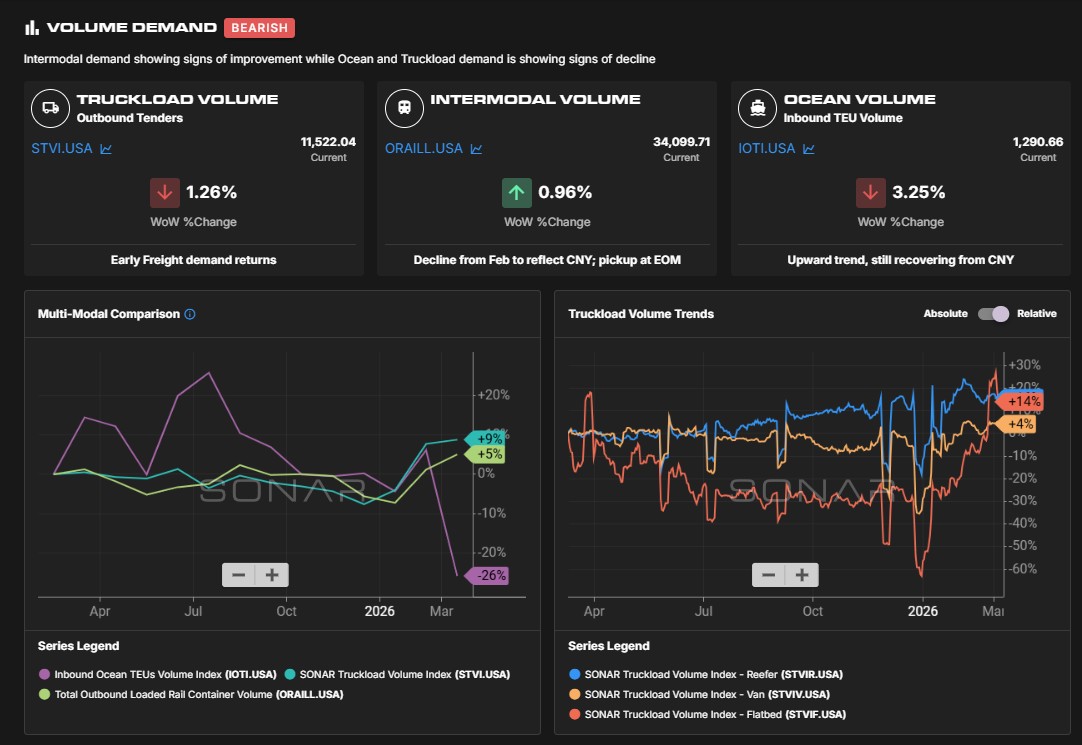Click the 3.25% WoW change value

pyautogui.click(x=918, y=192)
